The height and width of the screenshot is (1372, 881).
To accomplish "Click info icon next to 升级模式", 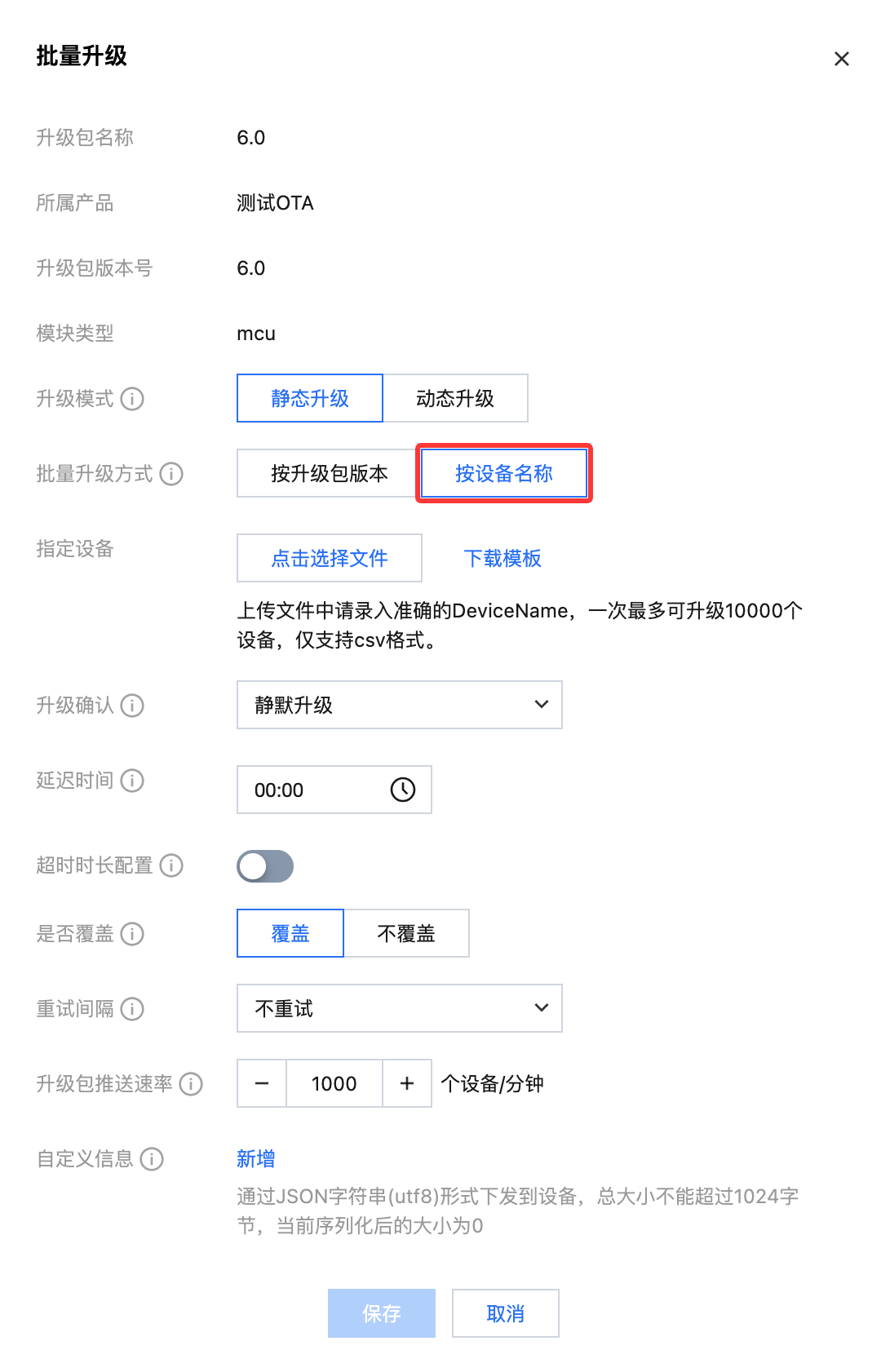I will coord(132,399).
